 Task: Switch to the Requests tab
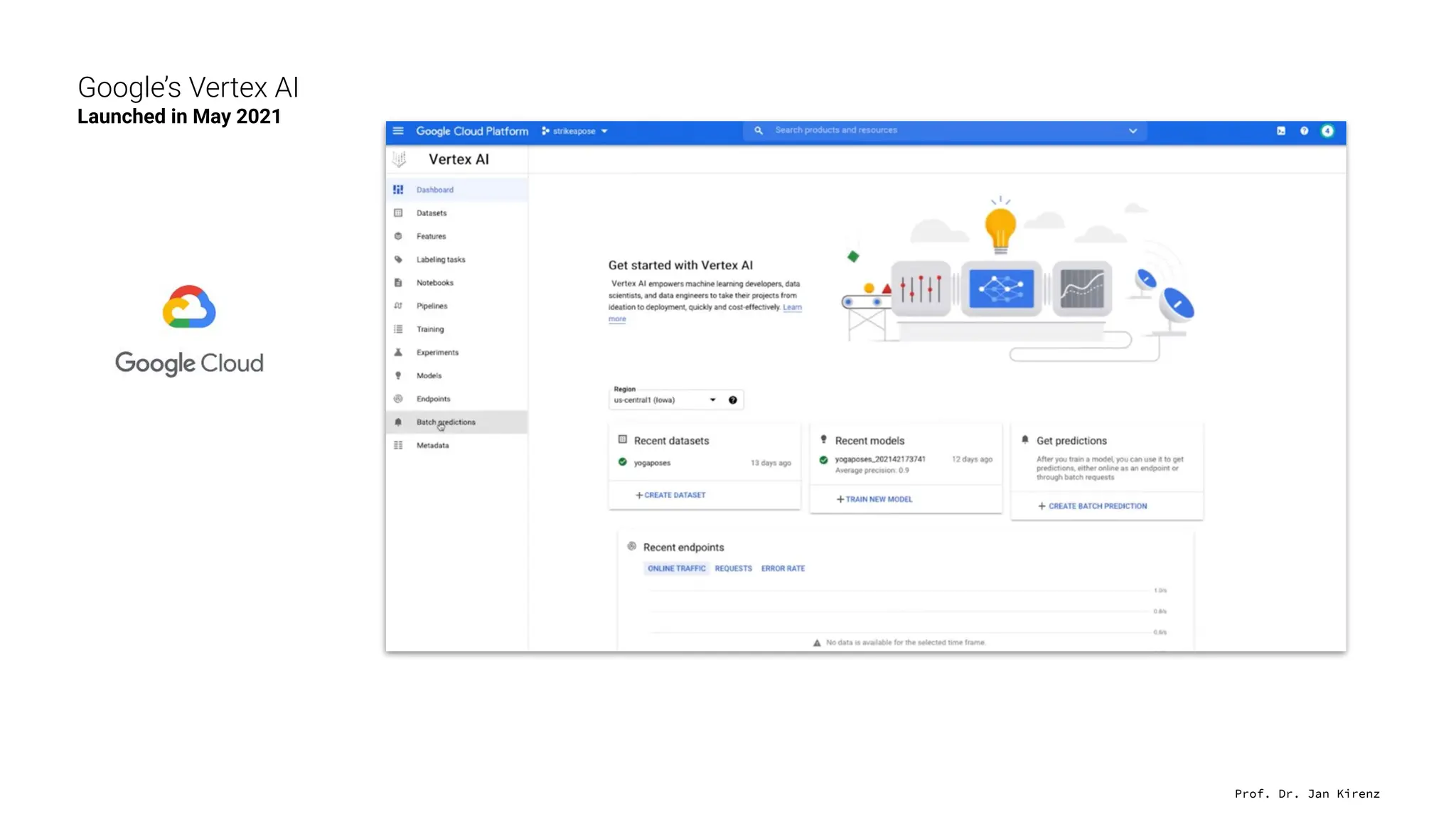coord(733,569)
